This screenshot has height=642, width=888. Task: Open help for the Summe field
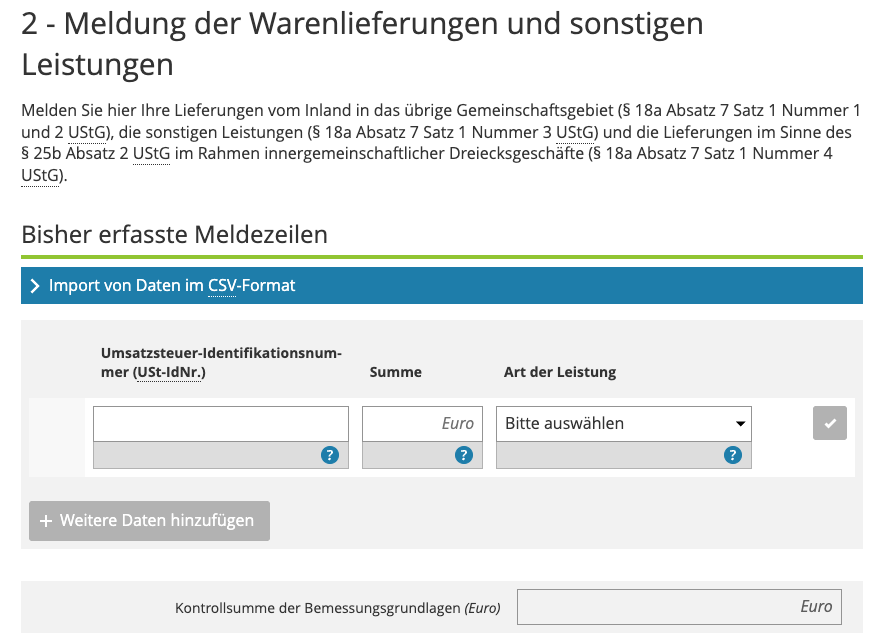(x=464, y=455)
